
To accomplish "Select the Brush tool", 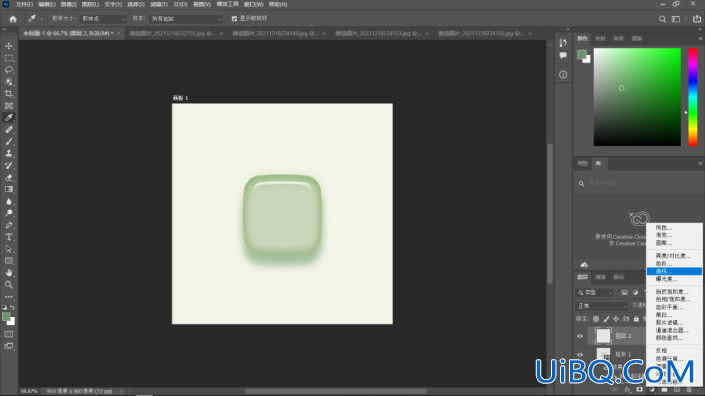I will point(9,141).
